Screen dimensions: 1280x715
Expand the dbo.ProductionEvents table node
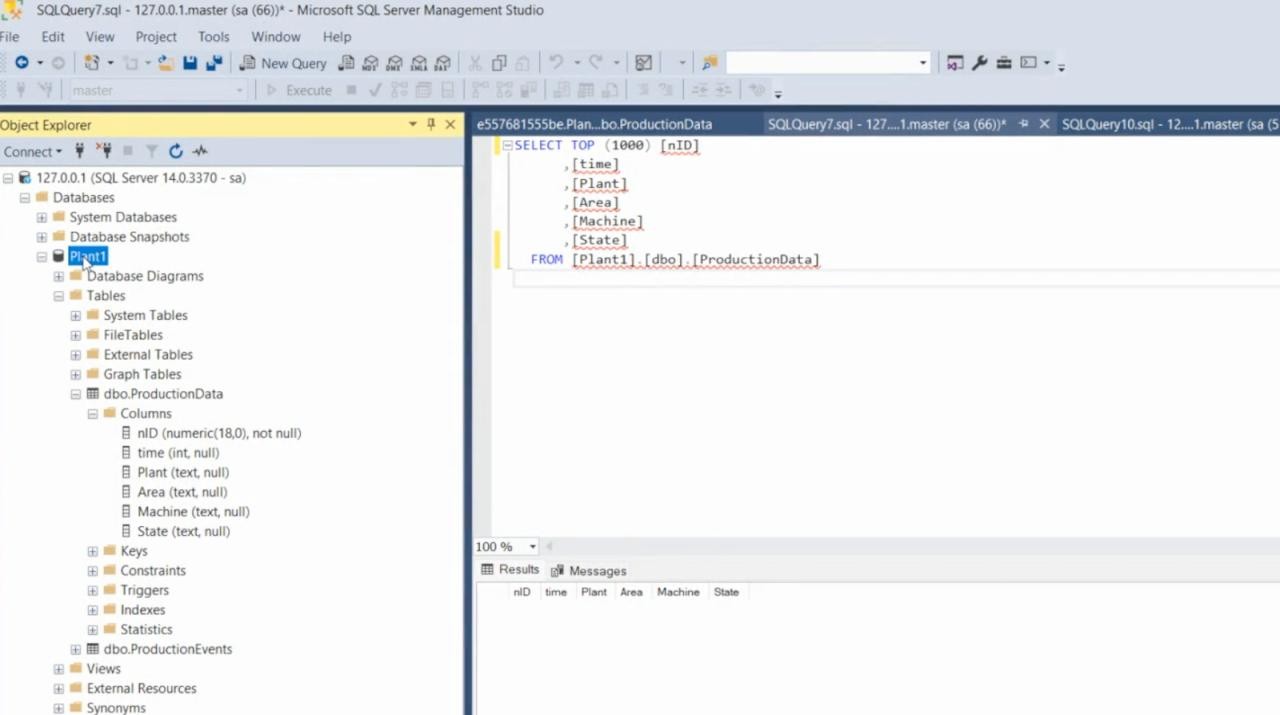click(76, 649)
